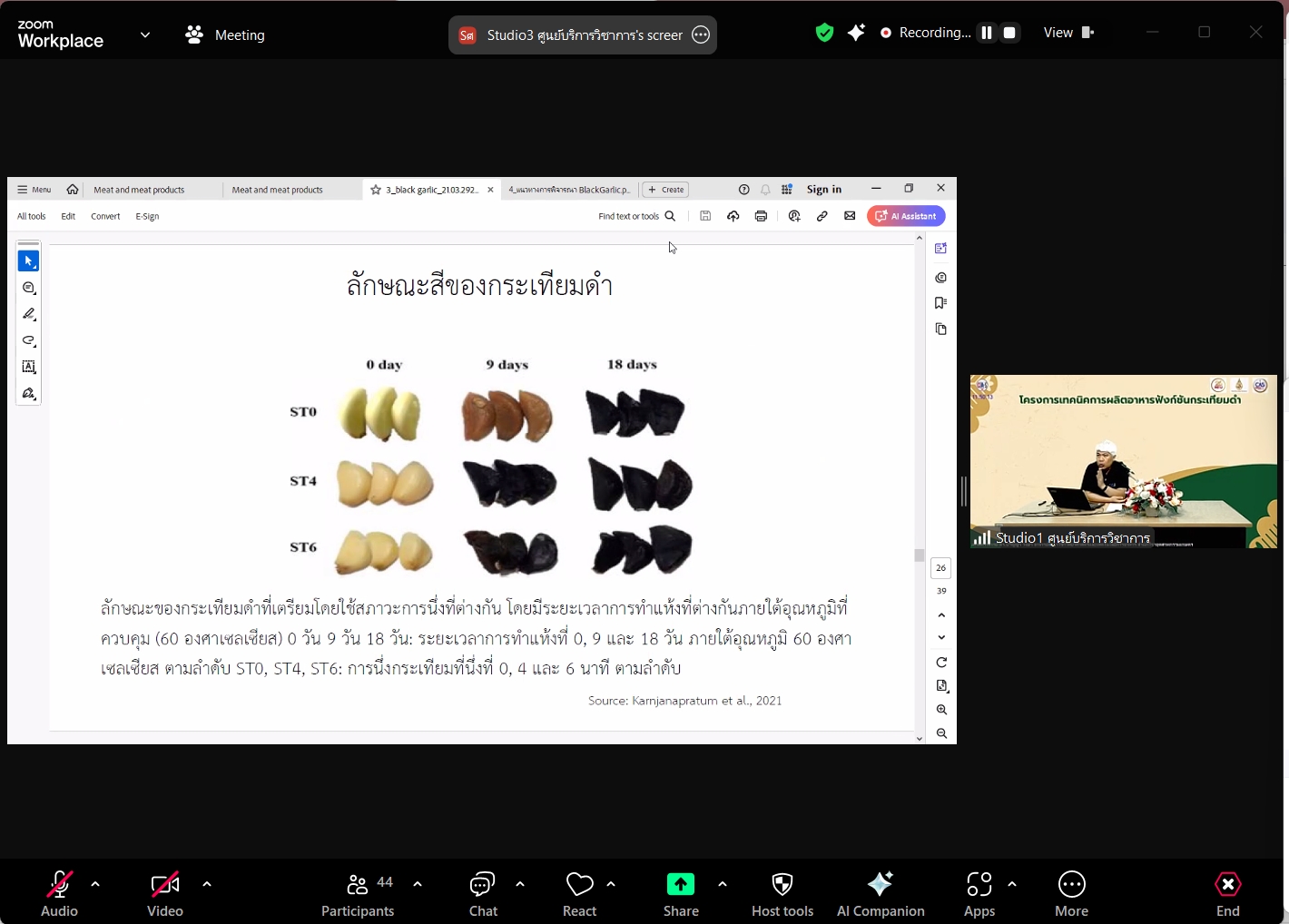Expand audio settings caret
1289x924 pixels.
click(95, 884)
